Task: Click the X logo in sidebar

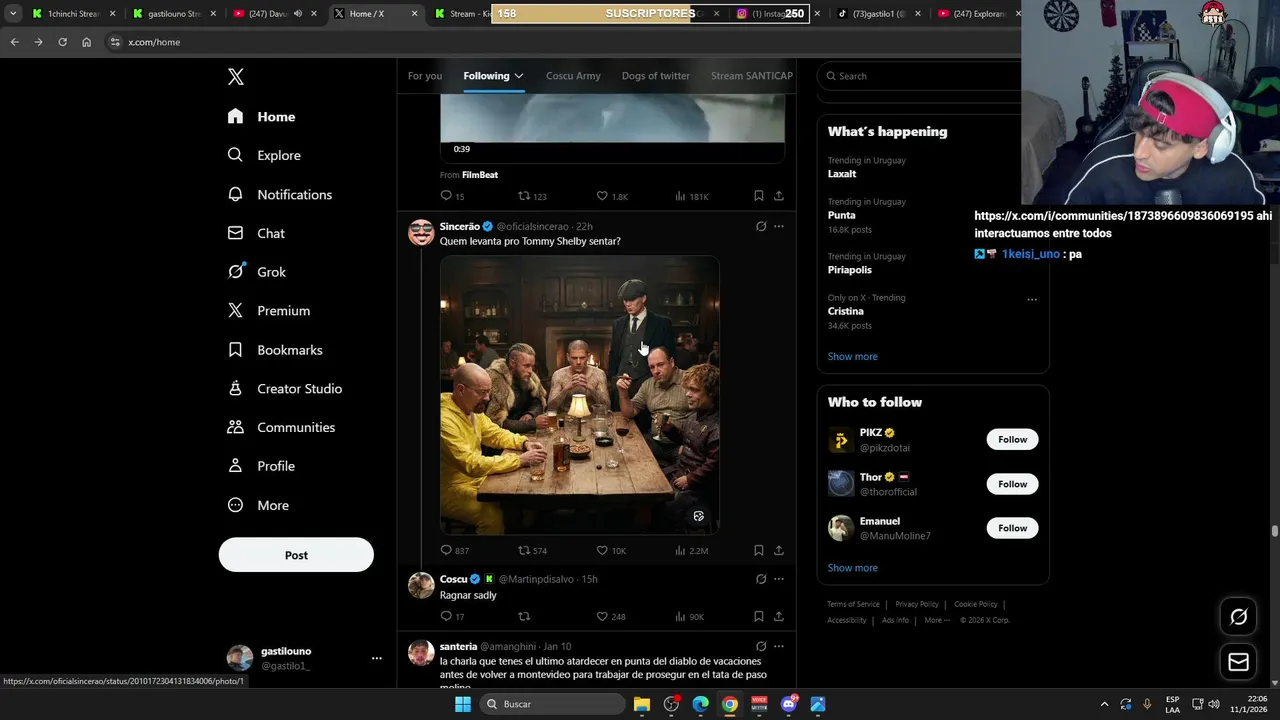Action: click(235, 77)
